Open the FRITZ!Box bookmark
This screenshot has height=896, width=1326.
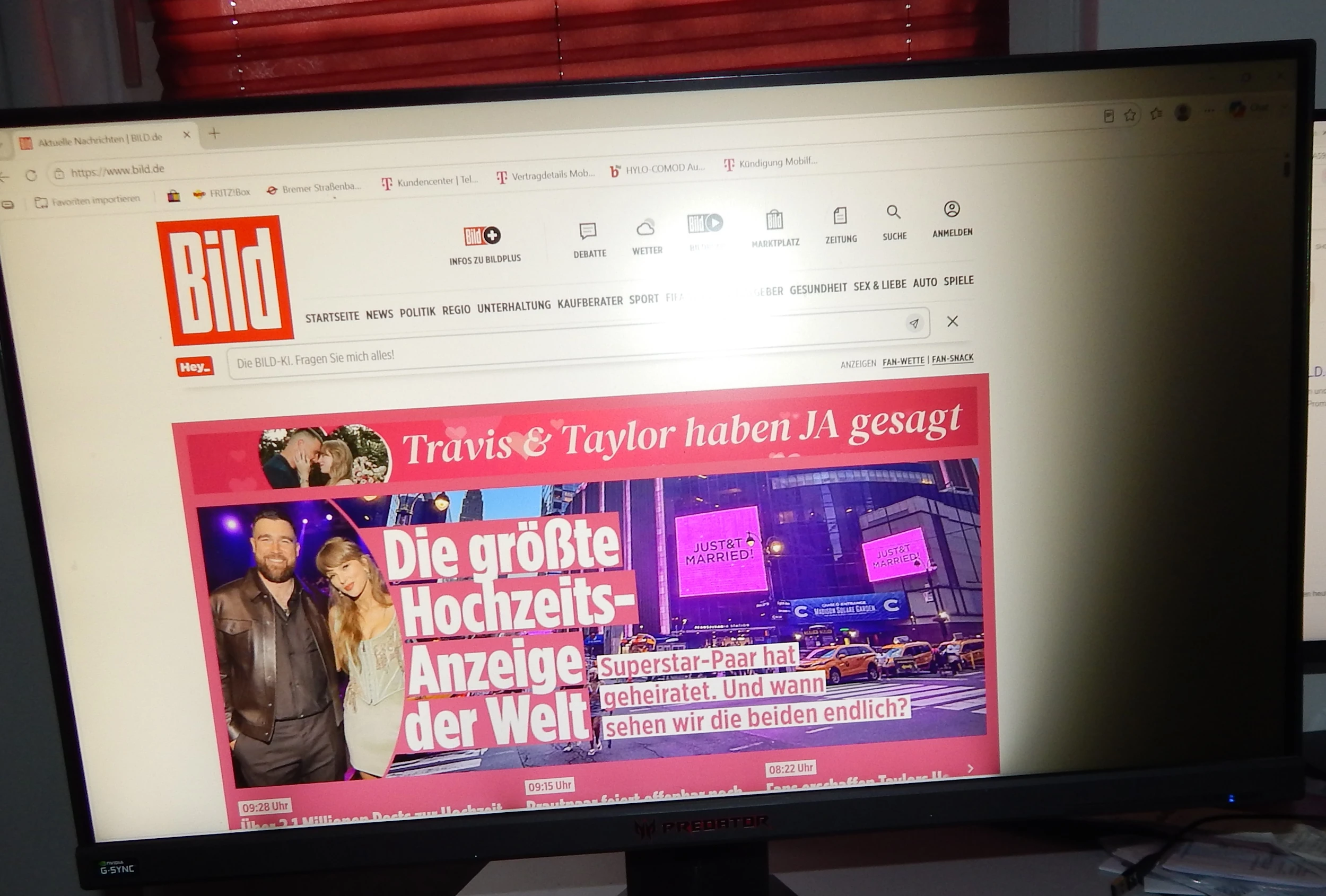(223, 193)
